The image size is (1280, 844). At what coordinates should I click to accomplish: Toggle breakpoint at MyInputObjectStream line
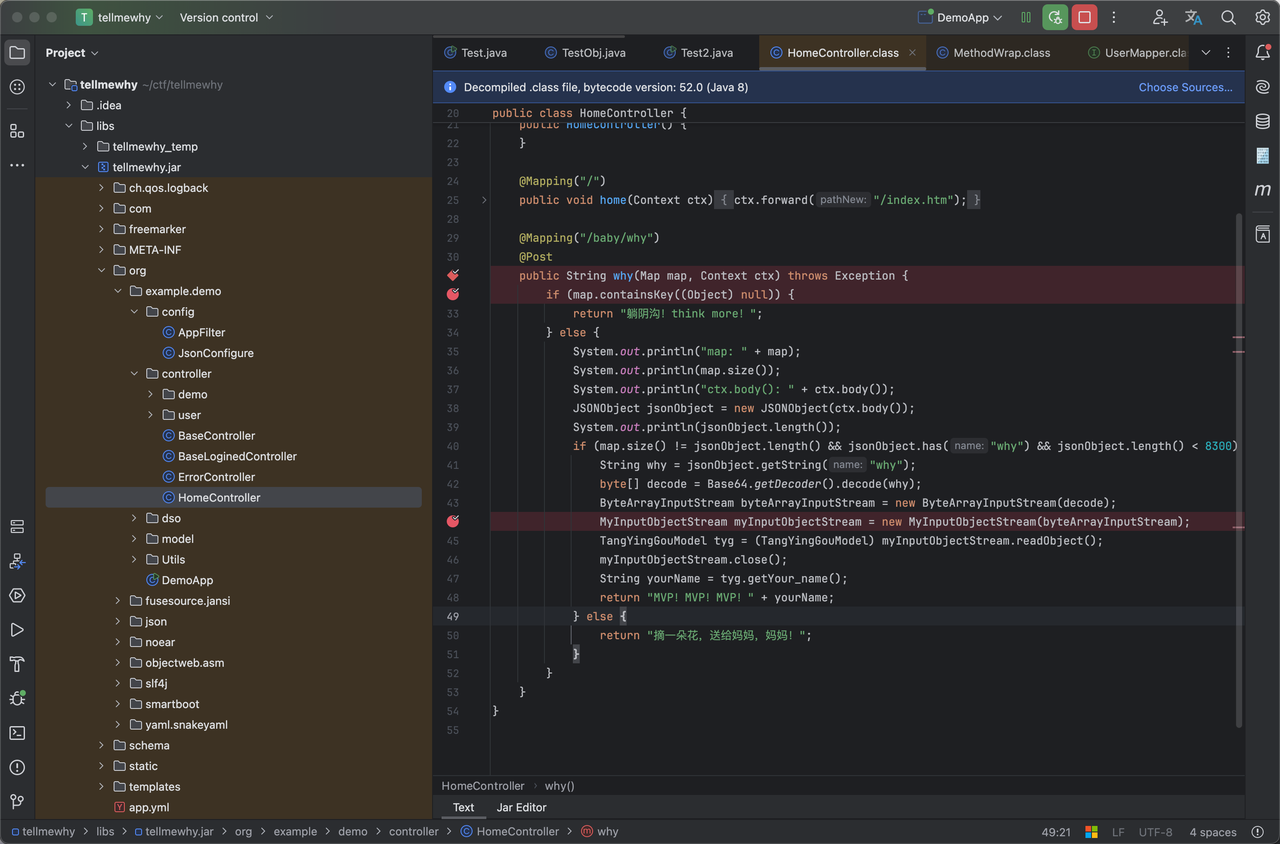tap(453, 521)
